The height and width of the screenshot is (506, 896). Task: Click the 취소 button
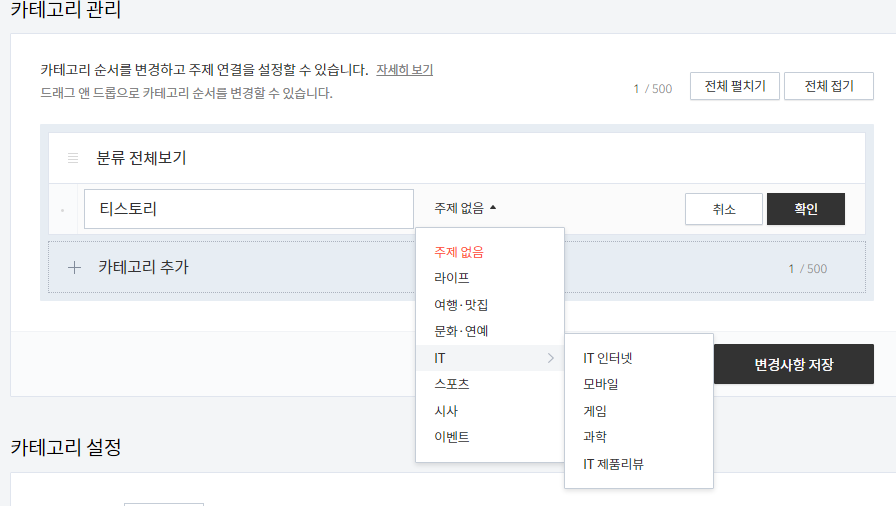(x=723, y=209)
